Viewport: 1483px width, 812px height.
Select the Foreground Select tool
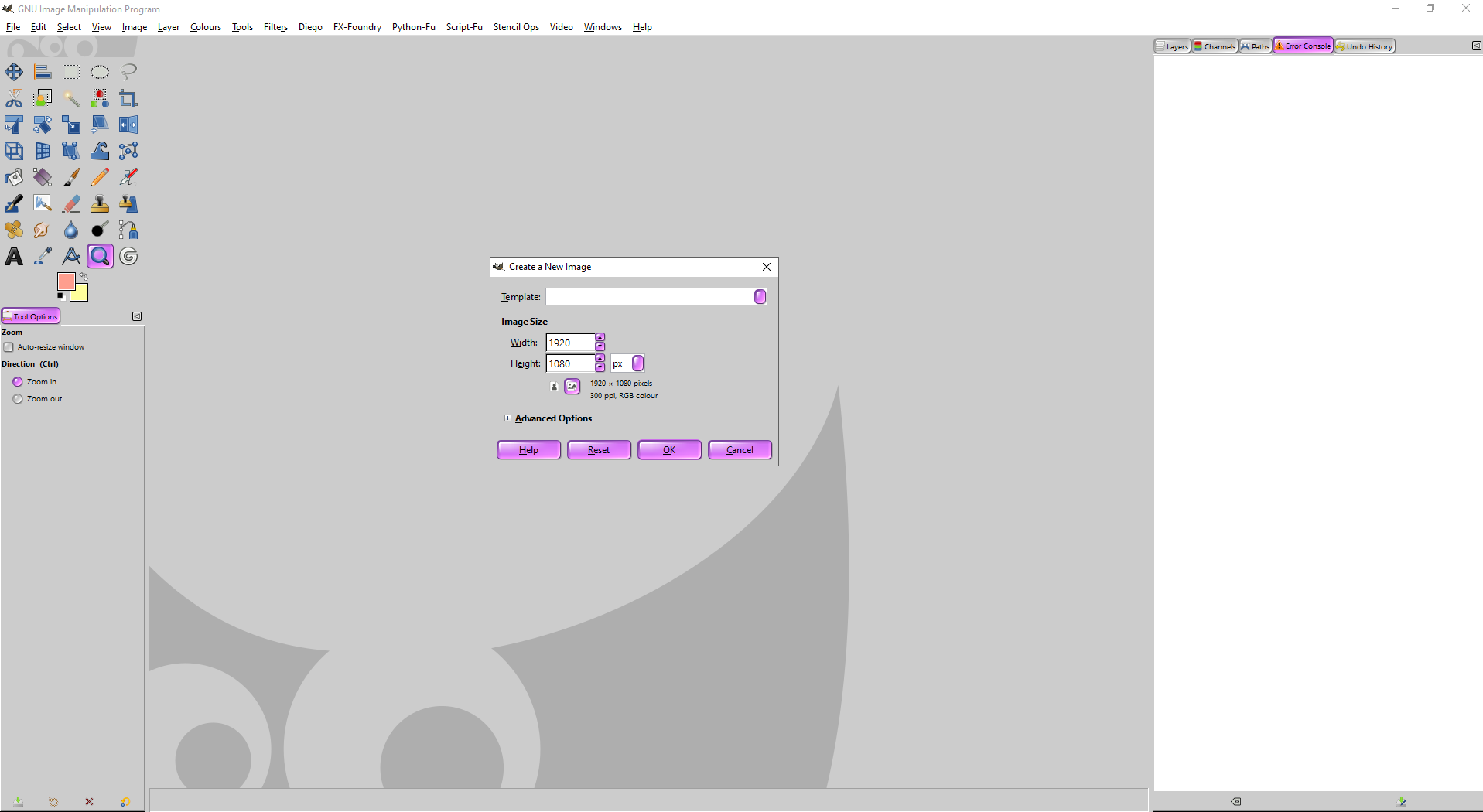coord(43,98)
